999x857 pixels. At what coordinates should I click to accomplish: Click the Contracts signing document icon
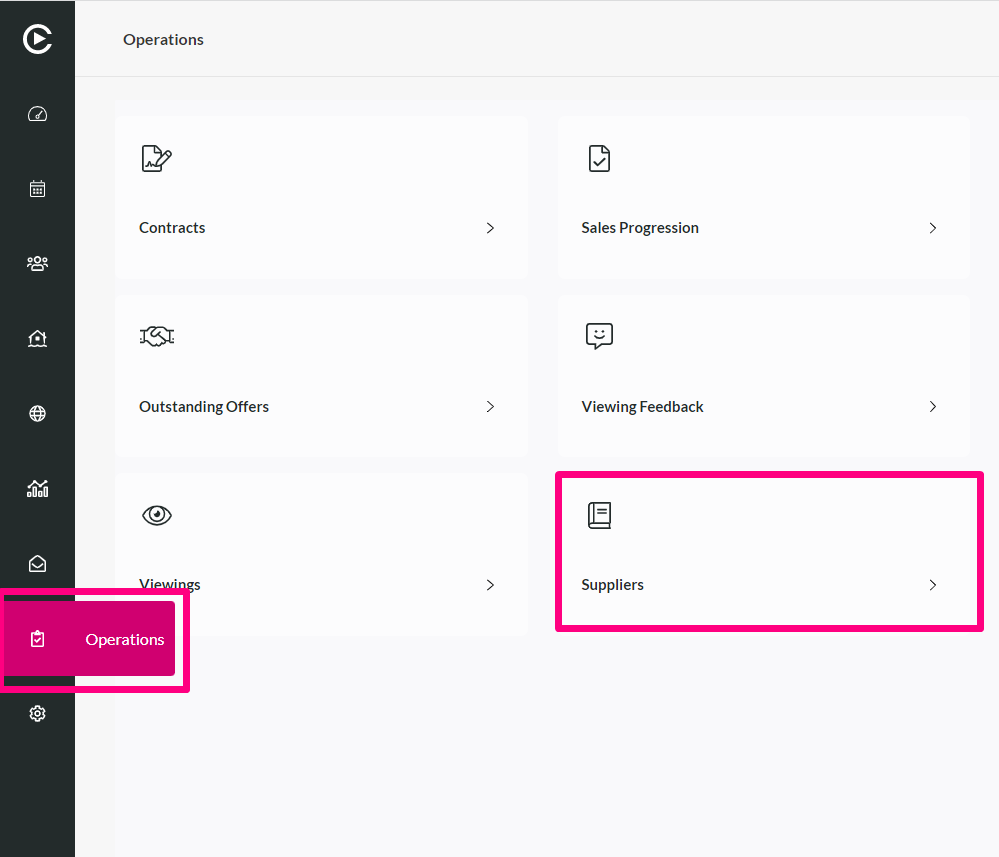point(157,159)
